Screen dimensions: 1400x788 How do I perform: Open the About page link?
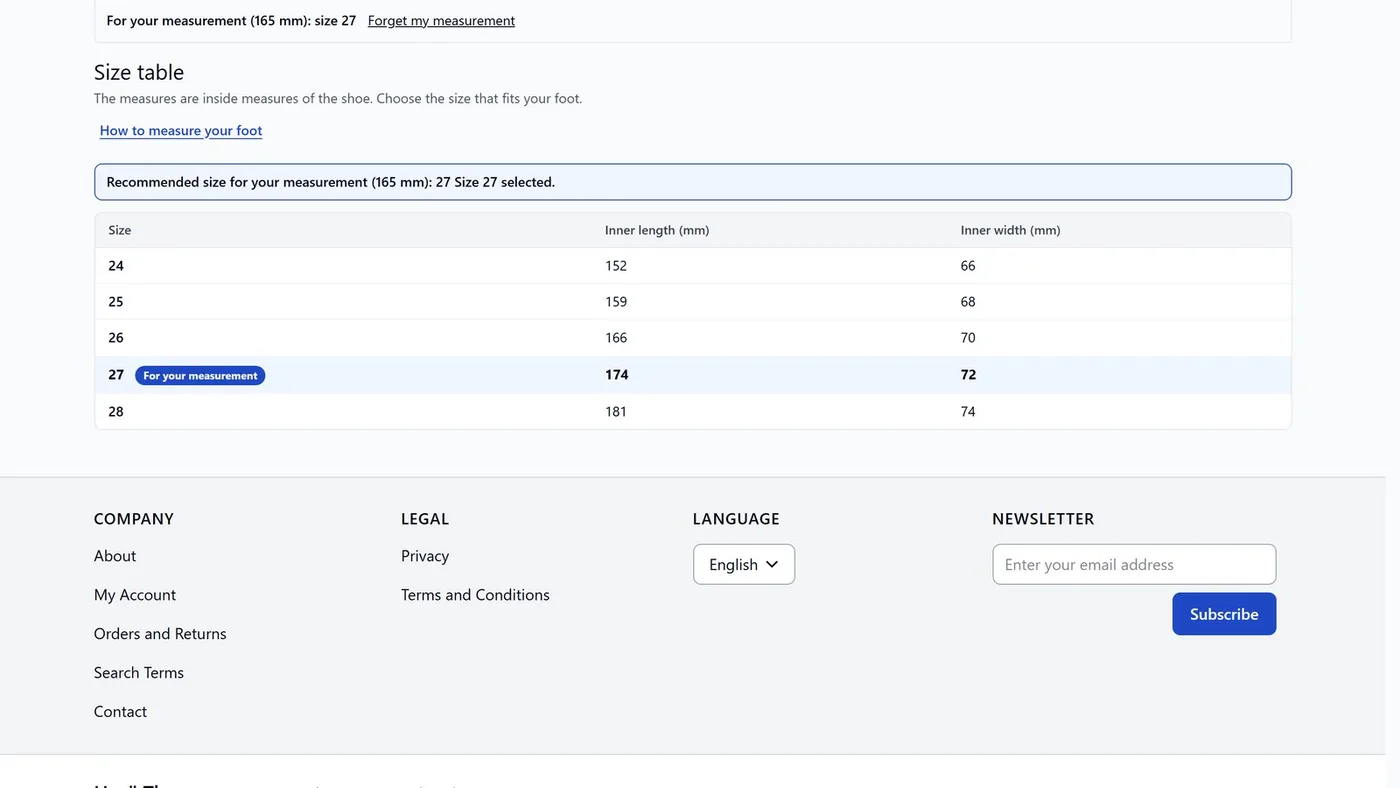pos(115,556)
